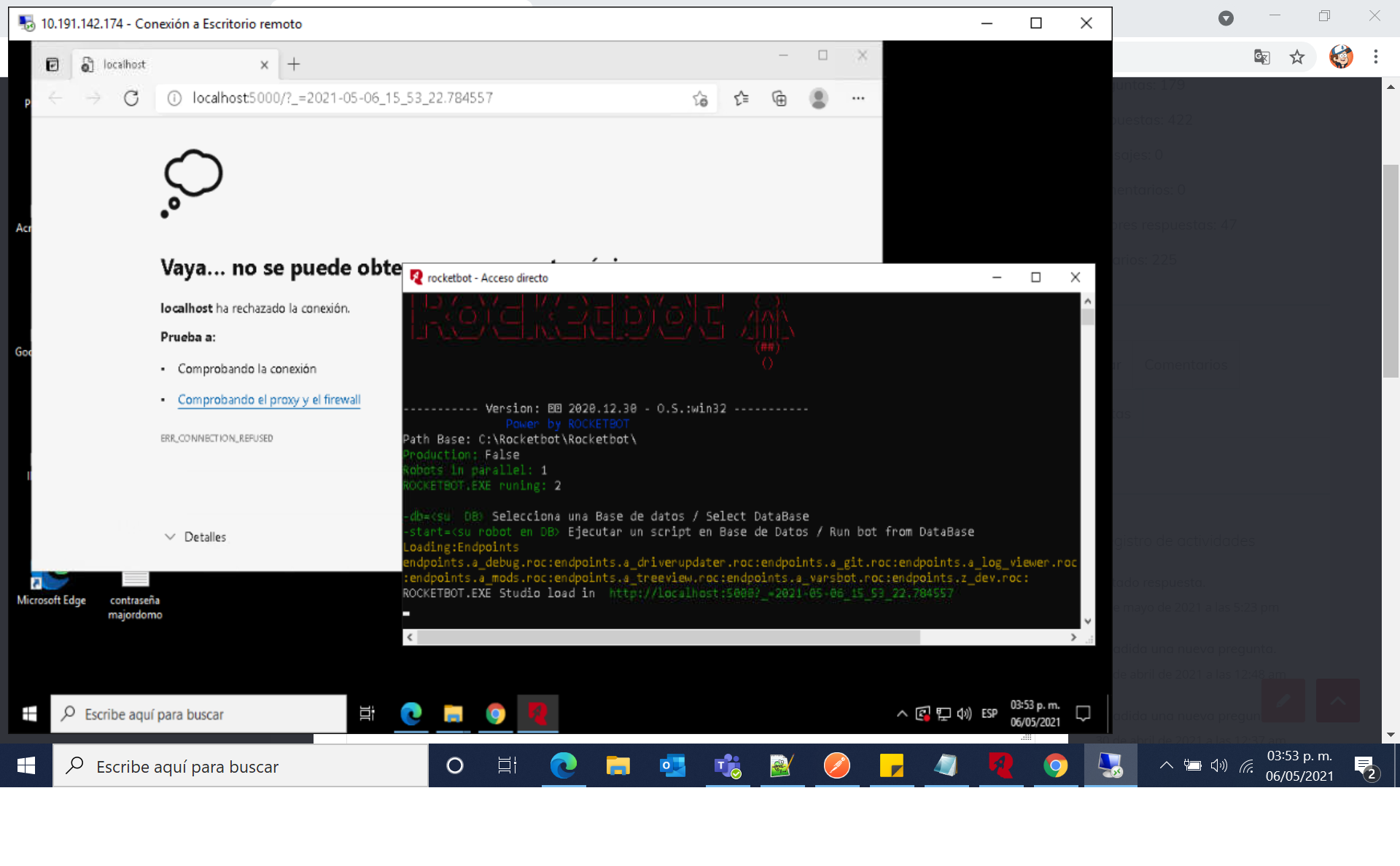Open Outlook from the local taskbar

pyautogui.click(x=672, y=765)
